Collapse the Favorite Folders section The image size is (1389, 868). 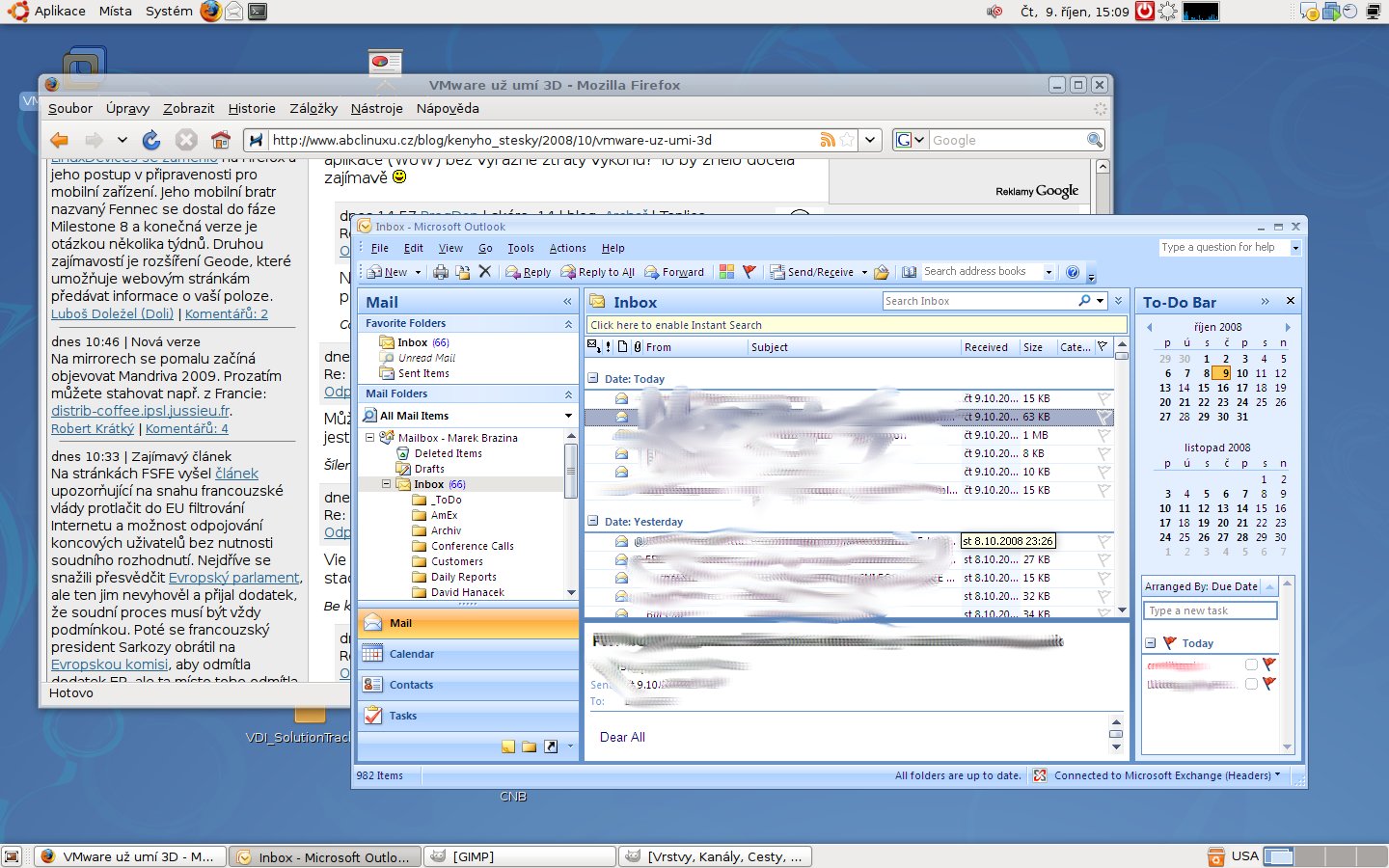(x=568, y=324)
